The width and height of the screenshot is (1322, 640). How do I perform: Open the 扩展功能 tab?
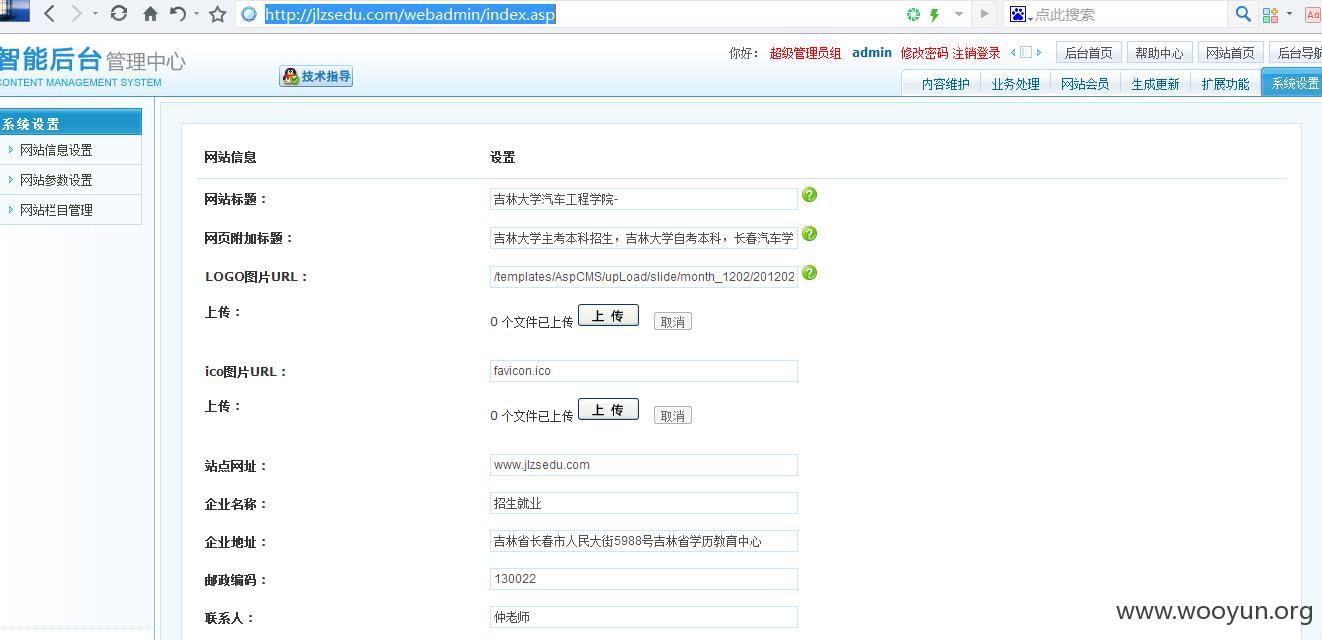(x=1225, y=84)
